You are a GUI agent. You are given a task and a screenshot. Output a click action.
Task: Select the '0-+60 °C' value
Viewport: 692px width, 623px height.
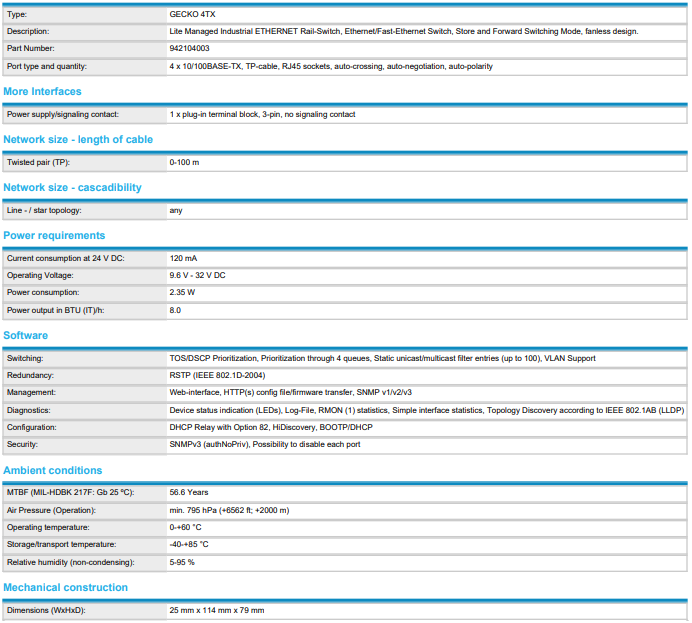[x=185, y=527]
